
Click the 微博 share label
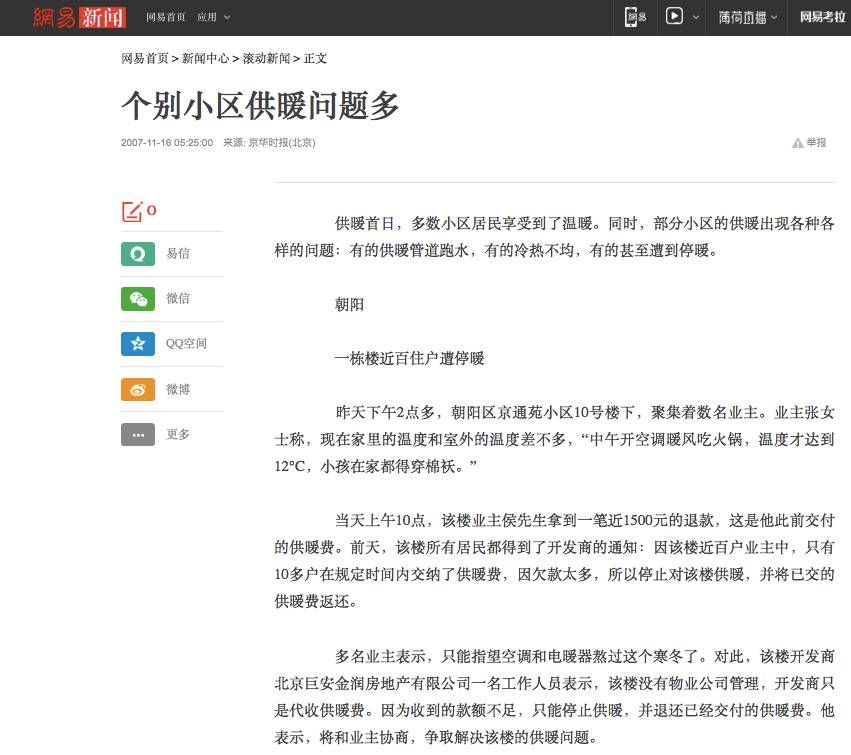tap(178, 389)
